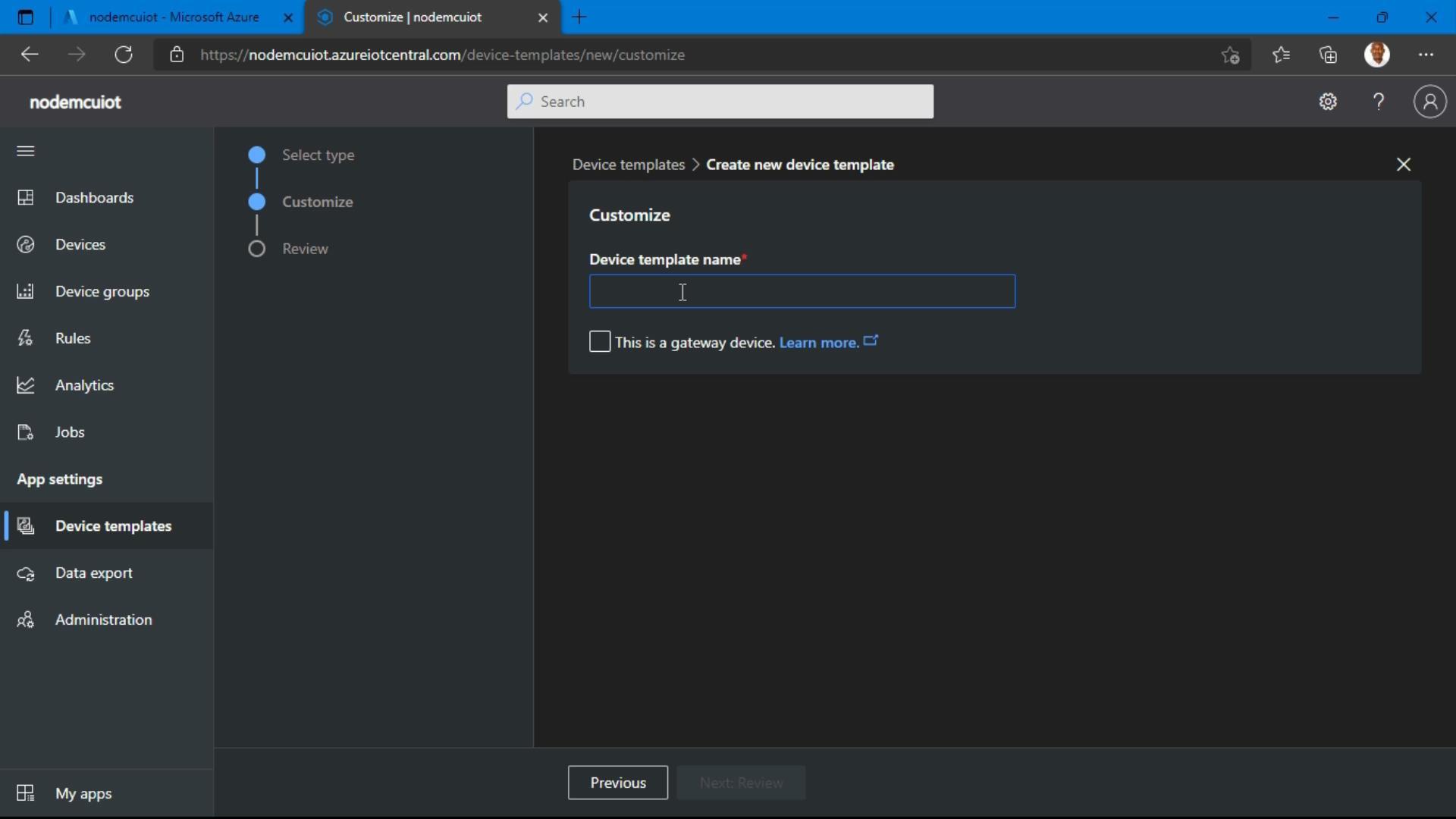This screenshot has width=1456, height=819.
Task: Click the Devices sidebar icon
Action: tap(26, 245)
